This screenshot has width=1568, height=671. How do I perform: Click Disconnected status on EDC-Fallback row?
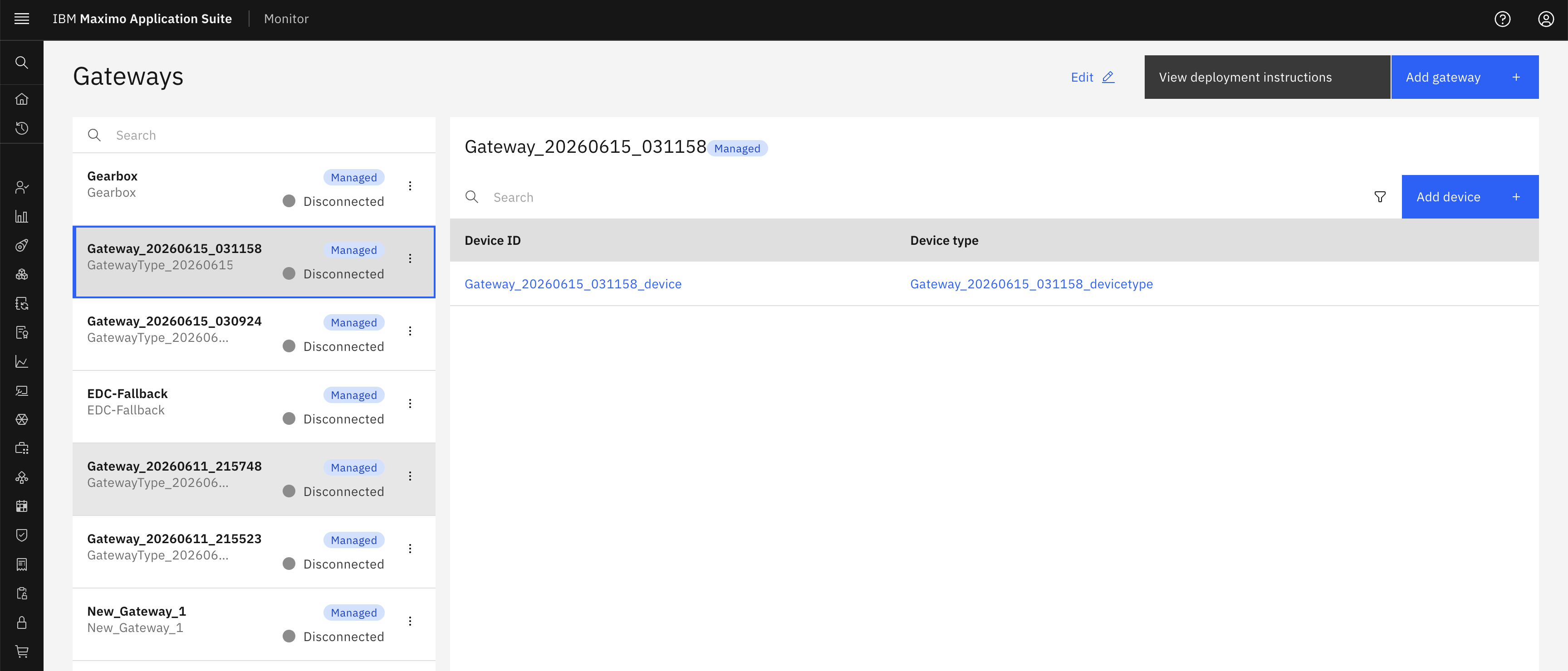point(333,419)
